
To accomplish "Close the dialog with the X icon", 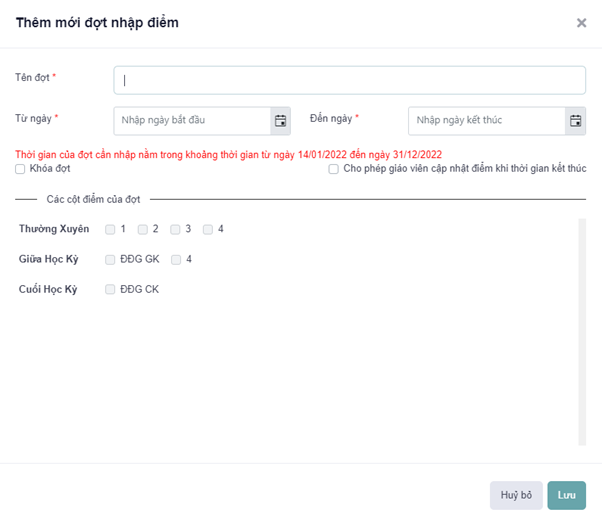I will pyautogui.click(x=581, y=22).
